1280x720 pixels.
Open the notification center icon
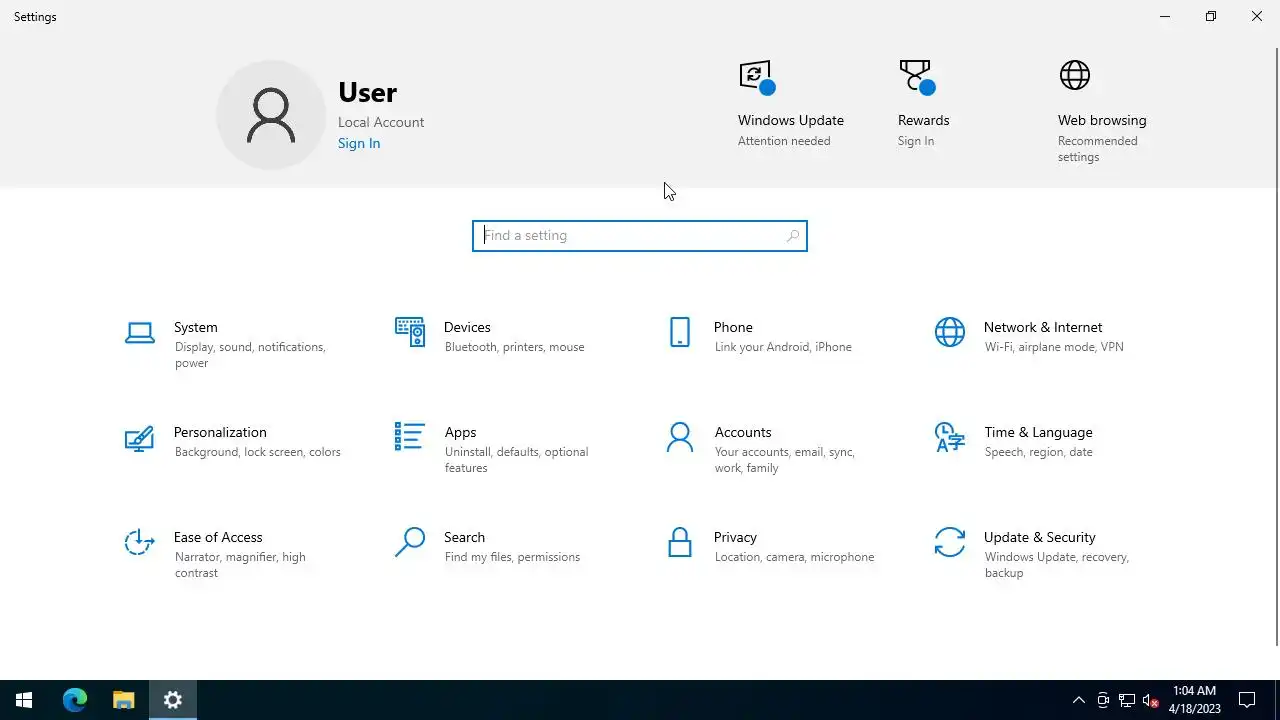pos(1247,700)
